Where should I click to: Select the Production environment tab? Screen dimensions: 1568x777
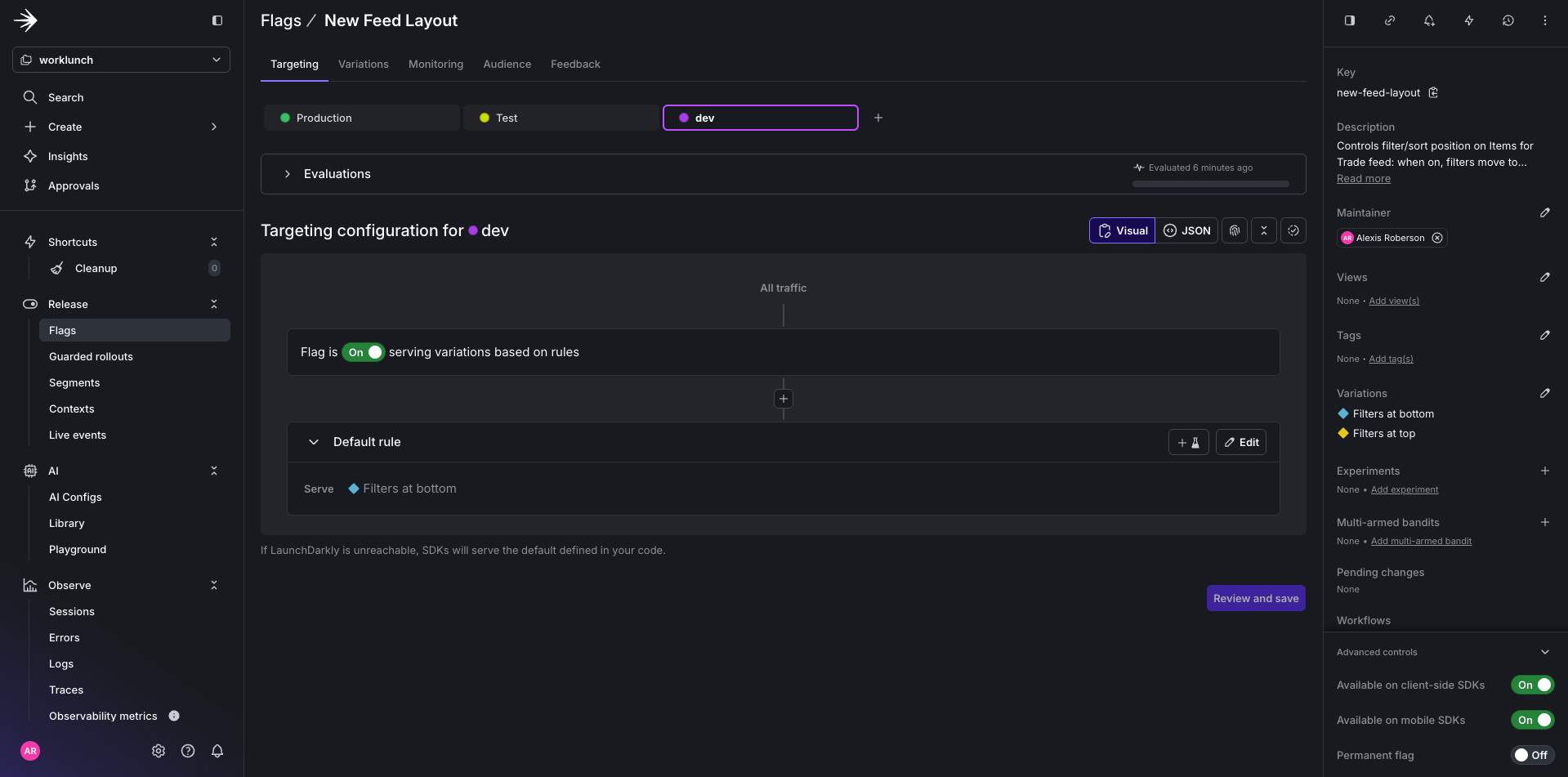361,117
